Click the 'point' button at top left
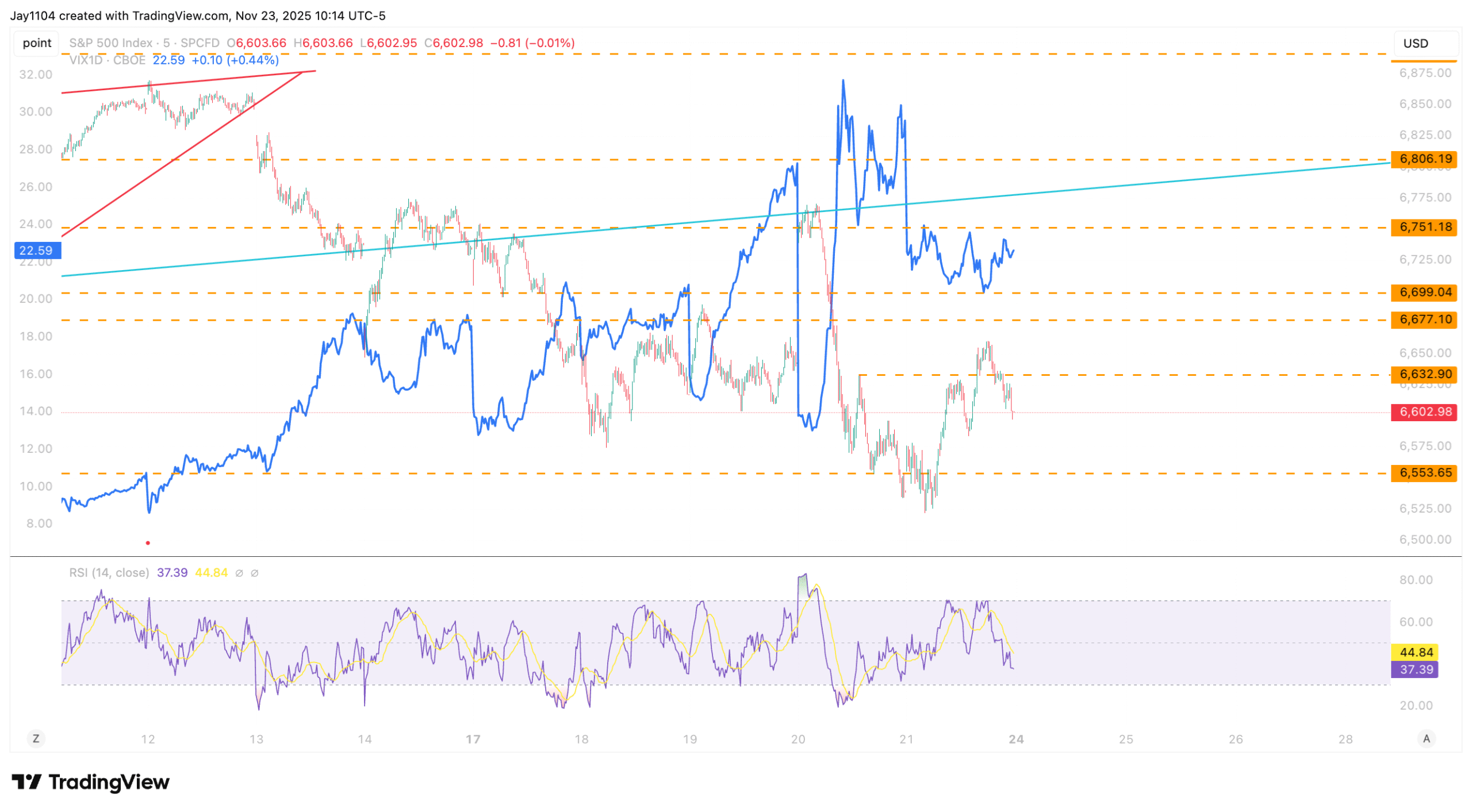This screenshot has width=1472, height=812. coord(37,43)
